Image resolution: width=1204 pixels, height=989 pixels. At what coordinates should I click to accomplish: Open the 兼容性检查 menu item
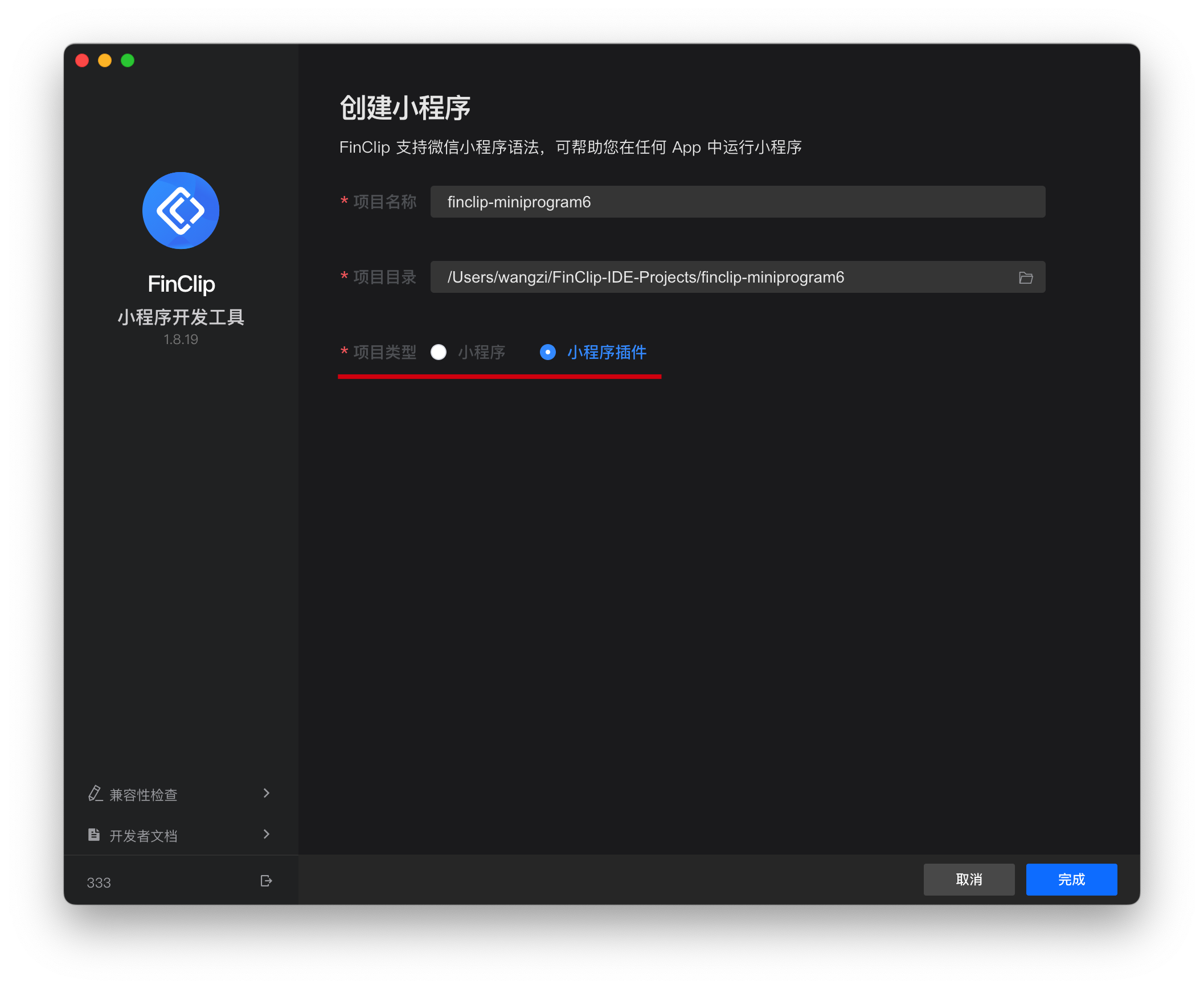coord(144,795)
